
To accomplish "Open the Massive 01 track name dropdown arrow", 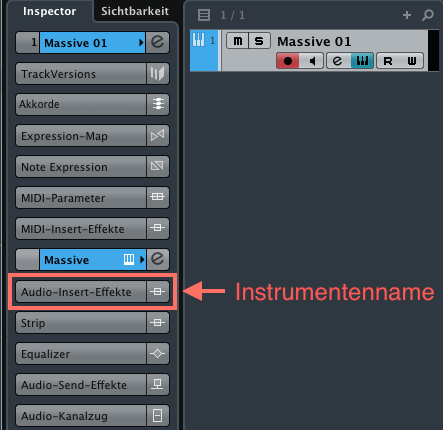I will pos(141,43).
